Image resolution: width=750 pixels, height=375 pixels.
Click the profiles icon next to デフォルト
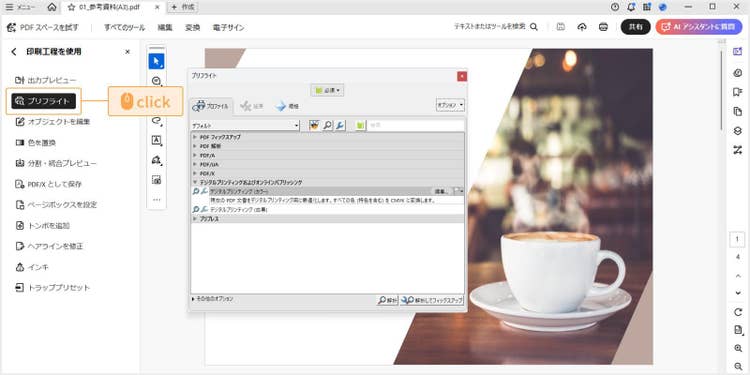(314, 125)
